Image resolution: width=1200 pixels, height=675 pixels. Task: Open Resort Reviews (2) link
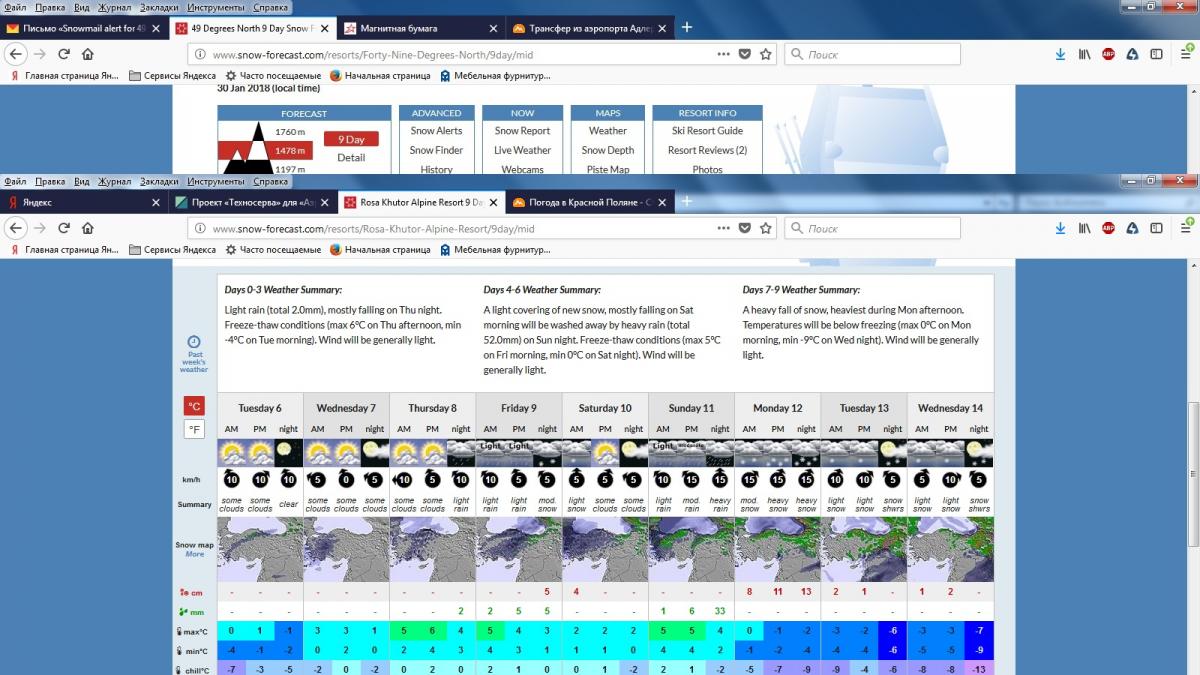[707, 150]
